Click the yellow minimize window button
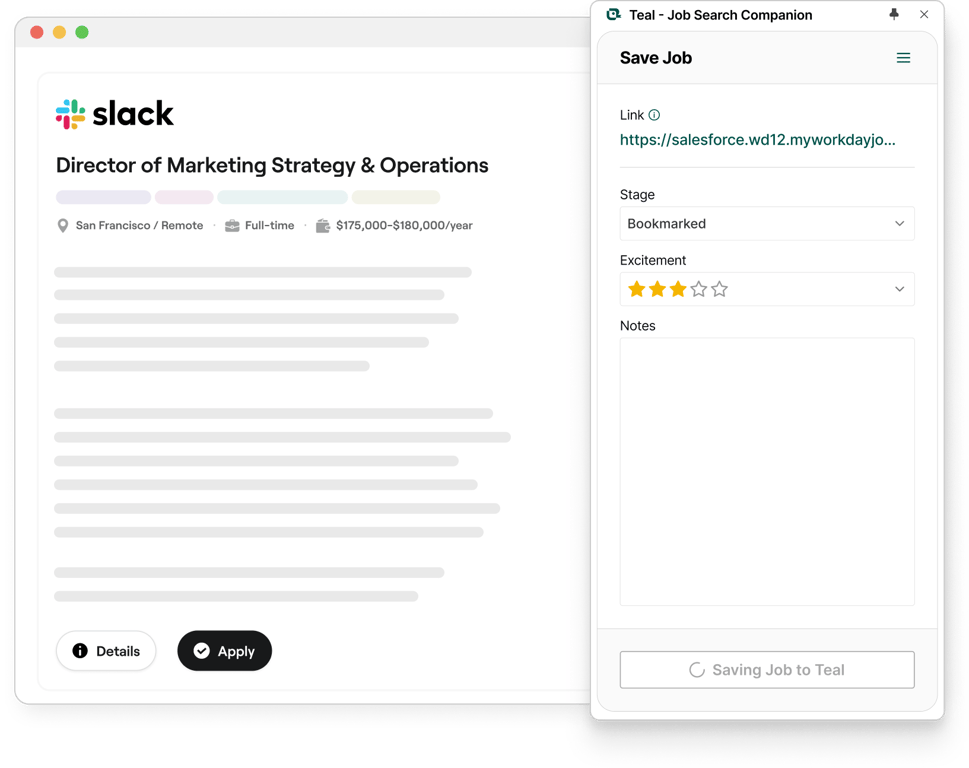 point(59,32)
